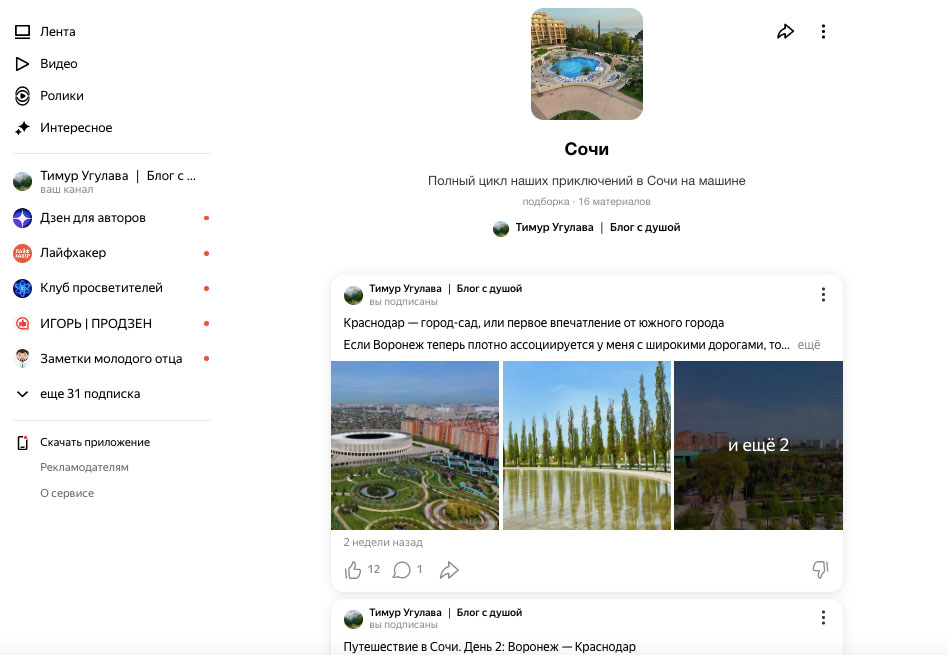Dislike the Краснодар post
The width and height of the screenshot is (948, 655).
point(820,569)
